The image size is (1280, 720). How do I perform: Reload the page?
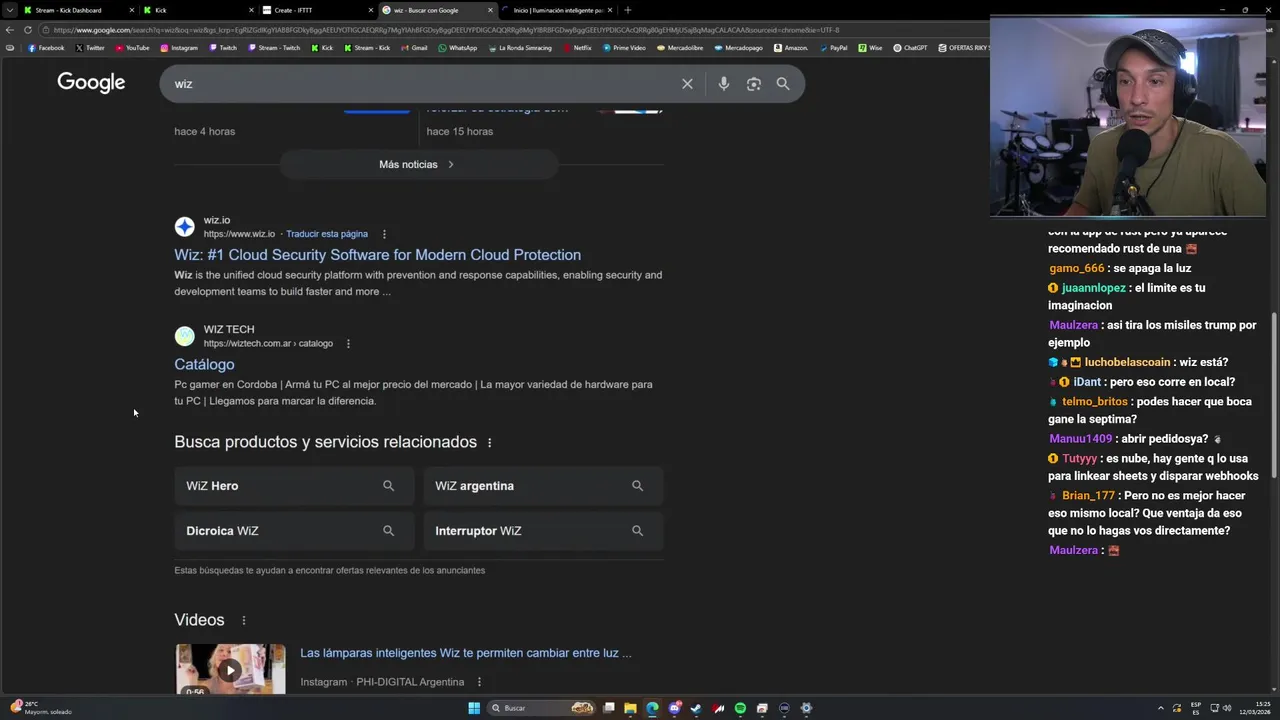[x=27, y=30]
